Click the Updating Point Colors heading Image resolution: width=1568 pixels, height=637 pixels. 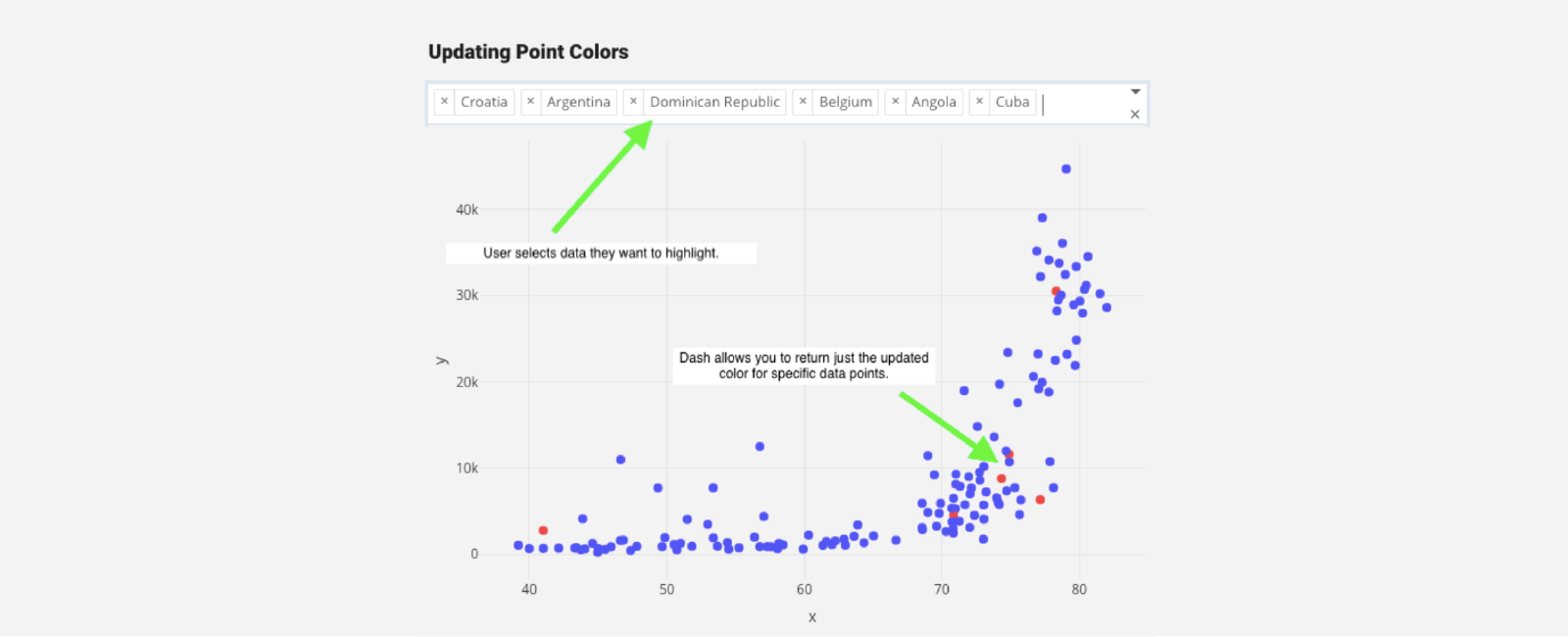528,52
